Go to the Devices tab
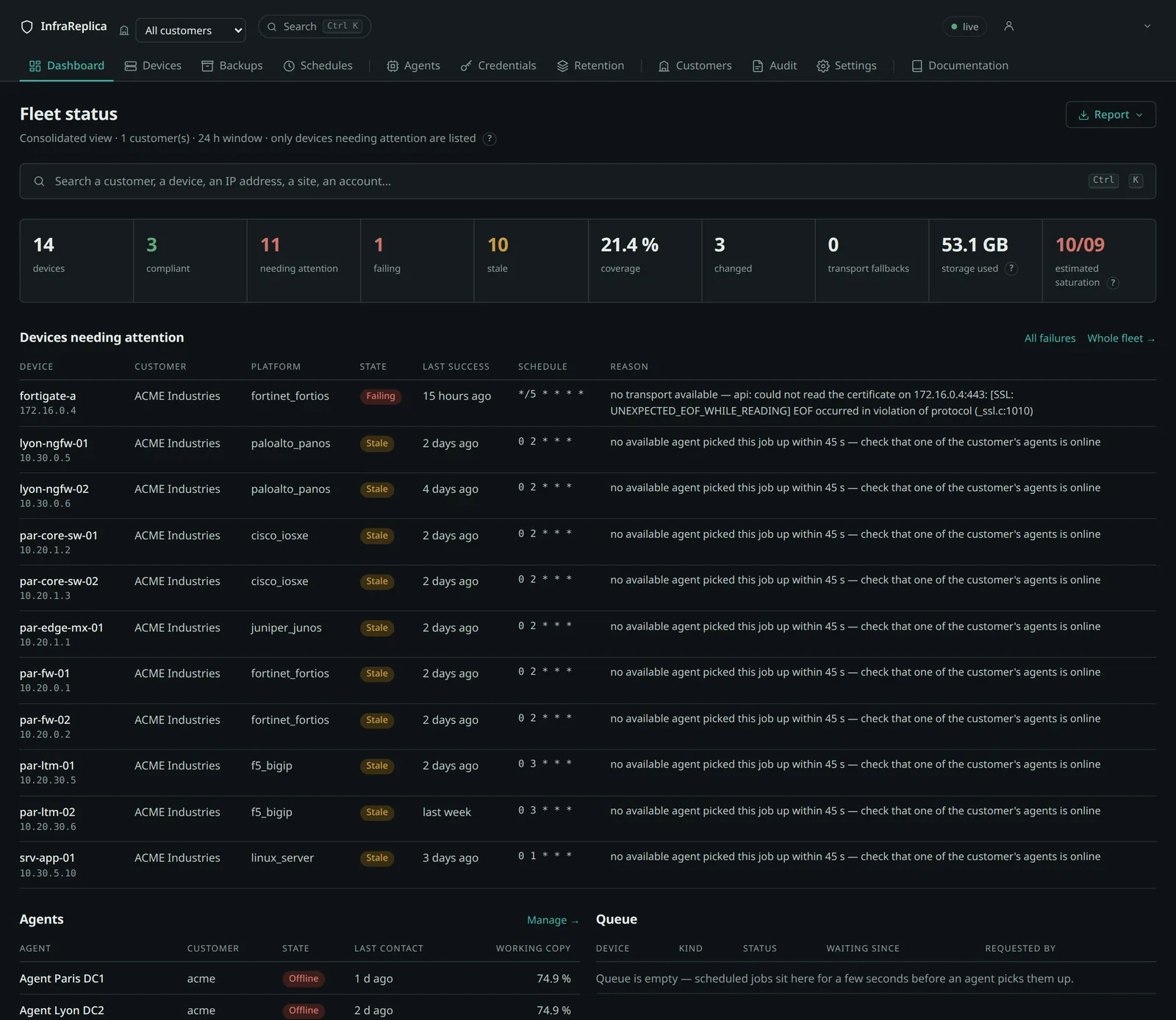 coord(153,65)
